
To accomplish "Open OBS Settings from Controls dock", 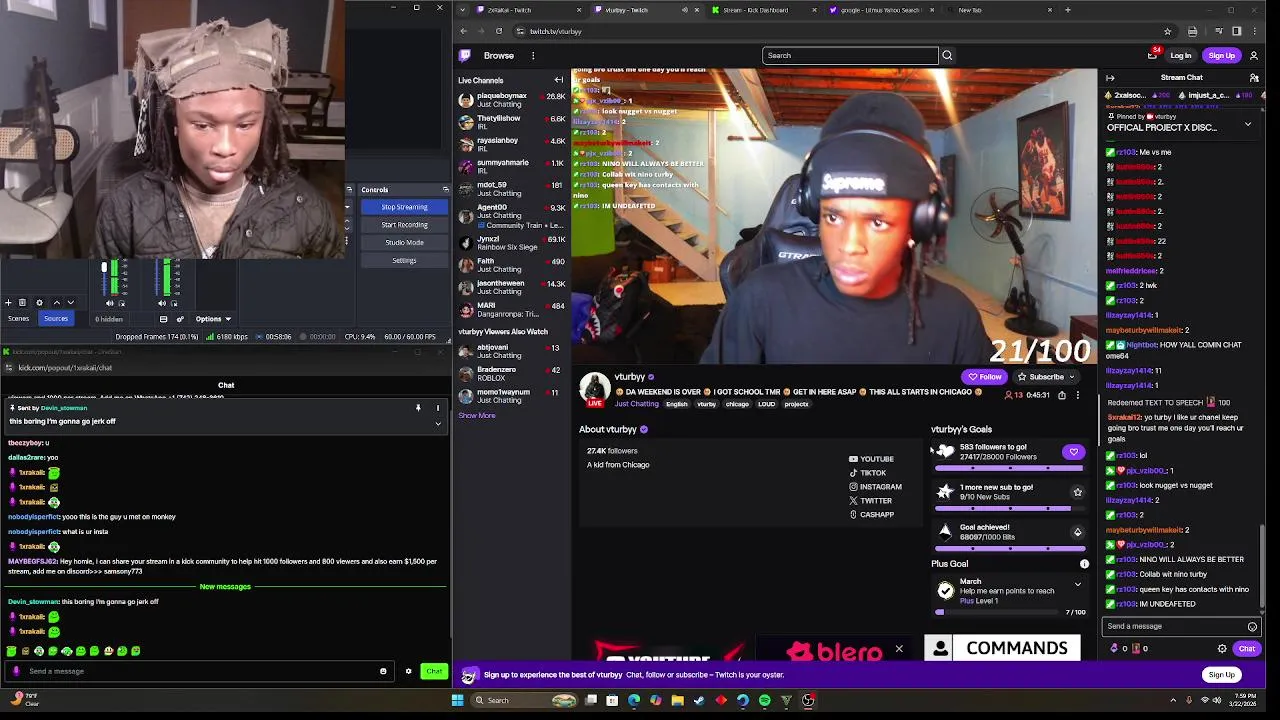I will point(404,261).
